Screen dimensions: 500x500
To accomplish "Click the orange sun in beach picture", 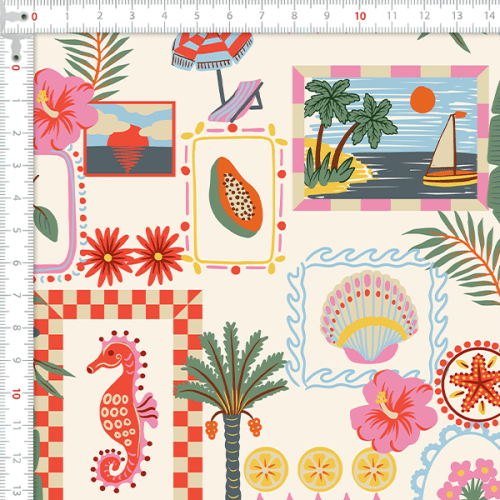I will 423,99.
